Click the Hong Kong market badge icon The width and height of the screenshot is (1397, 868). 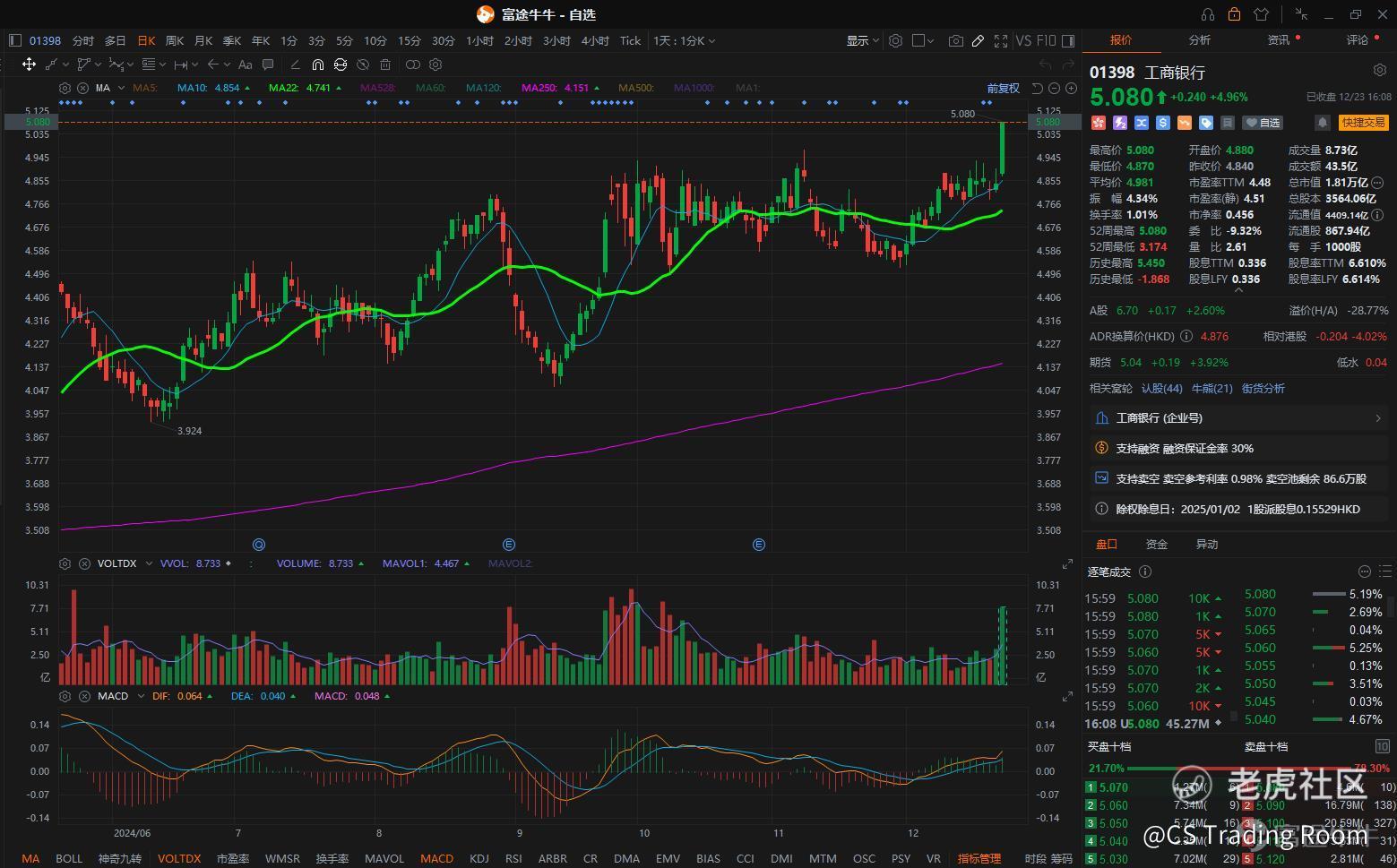[x=1098, y=123]
